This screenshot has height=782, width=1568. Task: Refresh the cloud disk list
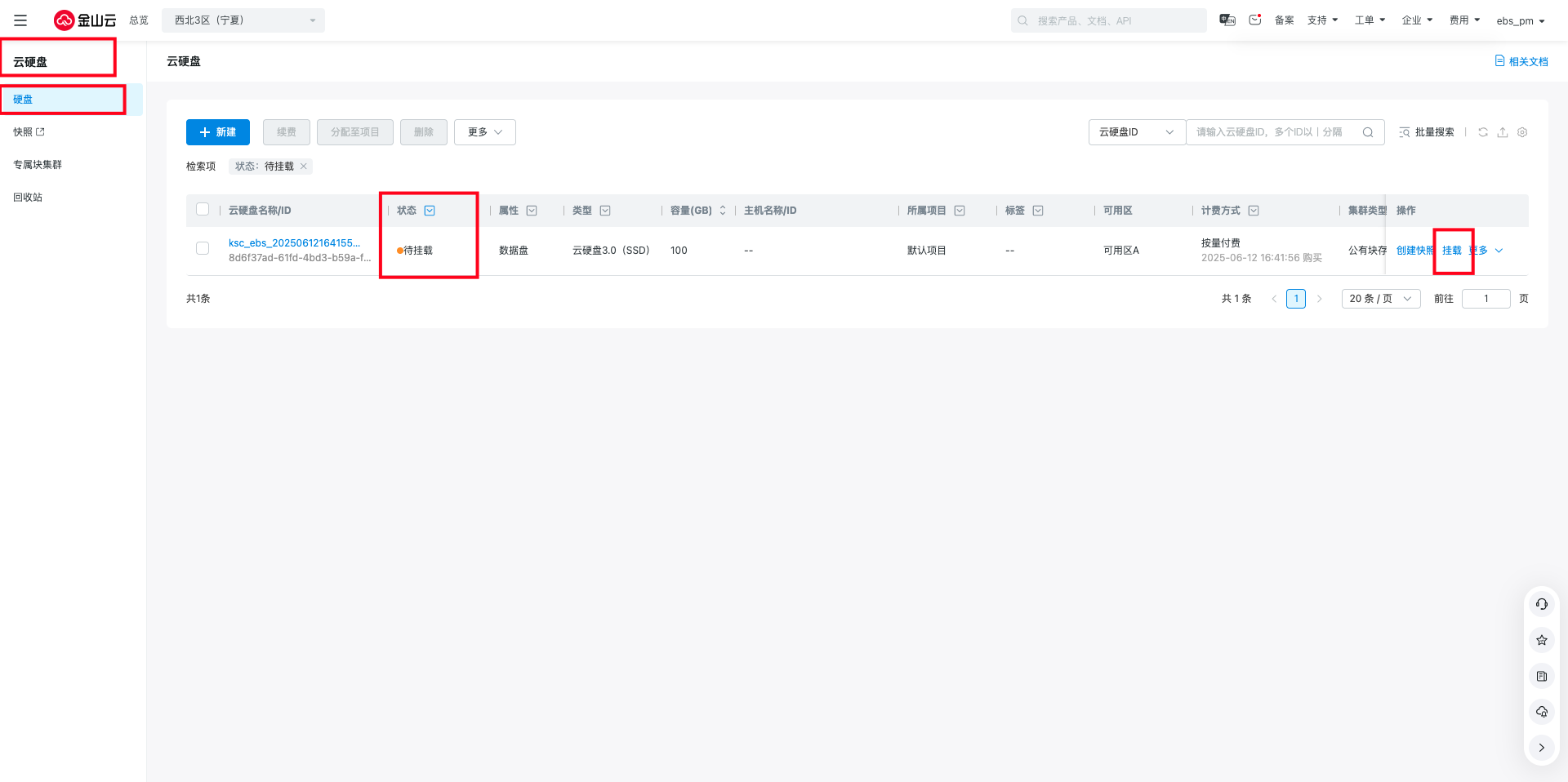point(1483,132)
